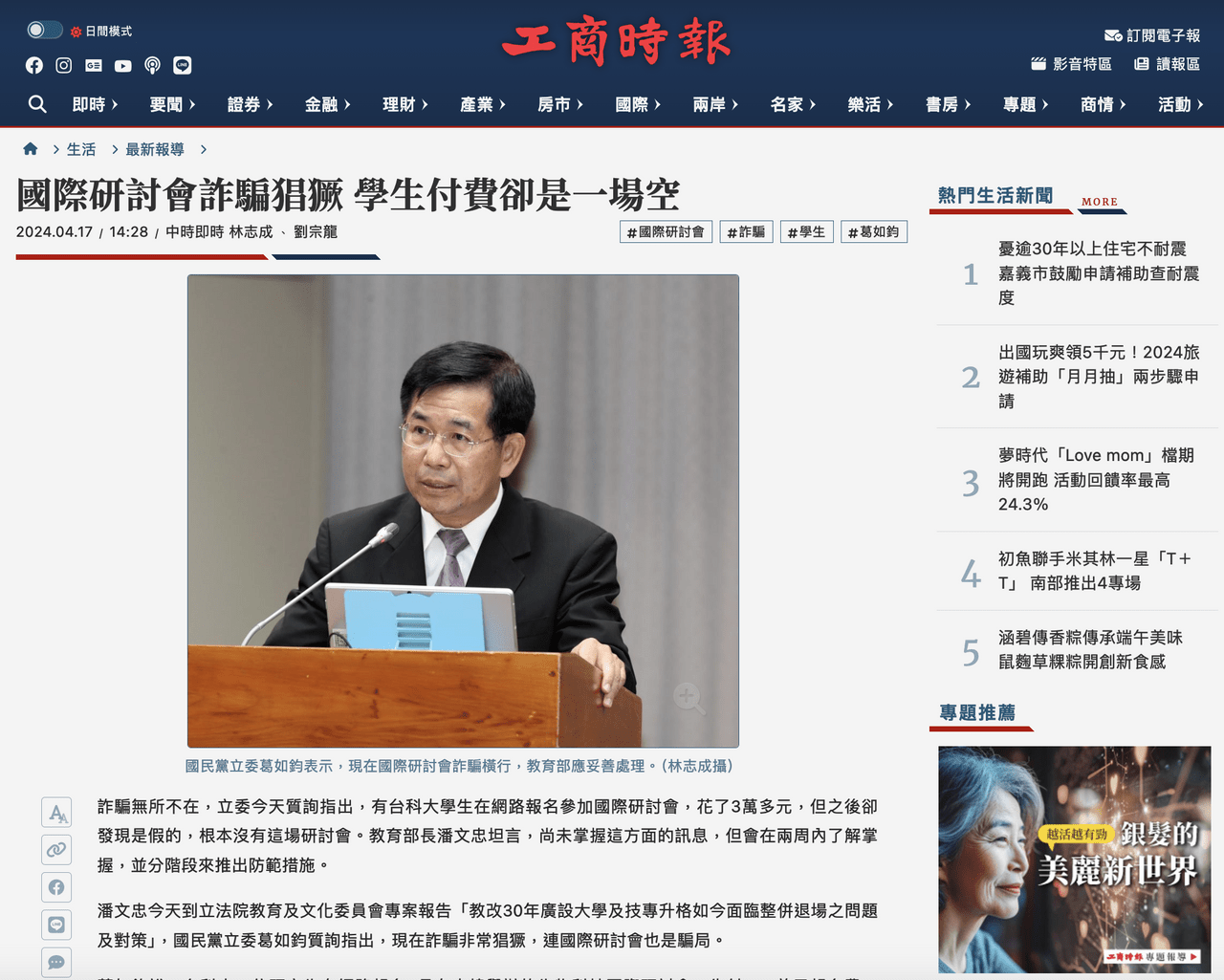Select the #詐騙 tag
1224x980 pixels.
pos(746,231)
